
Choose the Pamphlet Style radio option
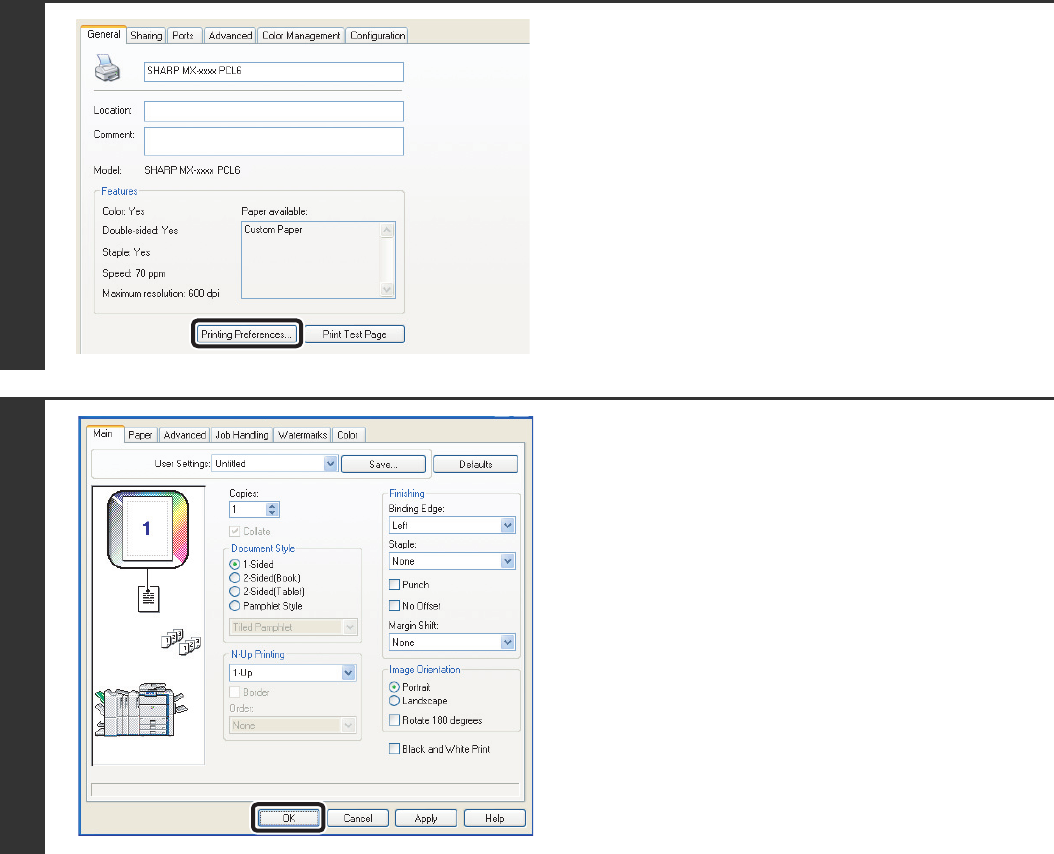pos(236,606)
